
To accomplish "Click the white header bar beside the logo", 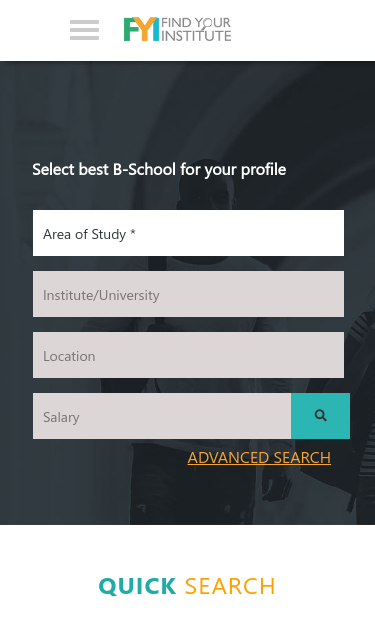I will [304, 30].
